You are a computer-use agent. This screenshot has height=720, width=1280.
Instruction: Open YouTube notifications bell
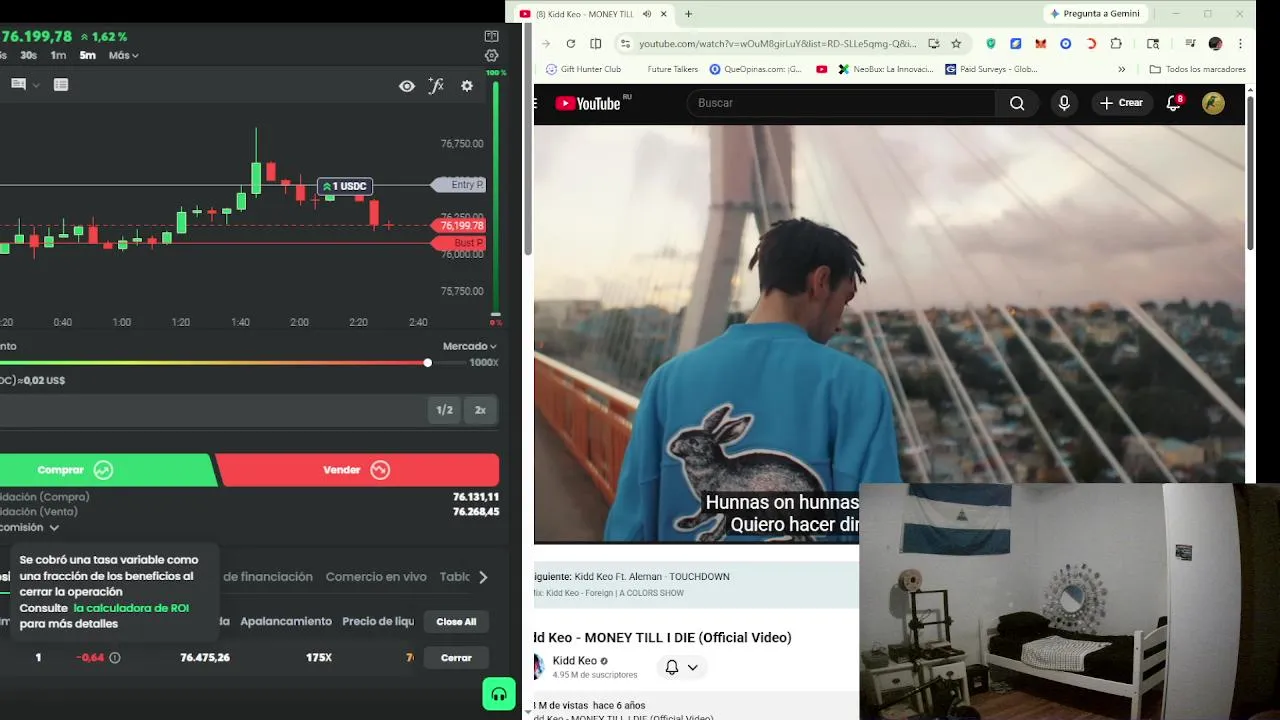point(1174,103)
